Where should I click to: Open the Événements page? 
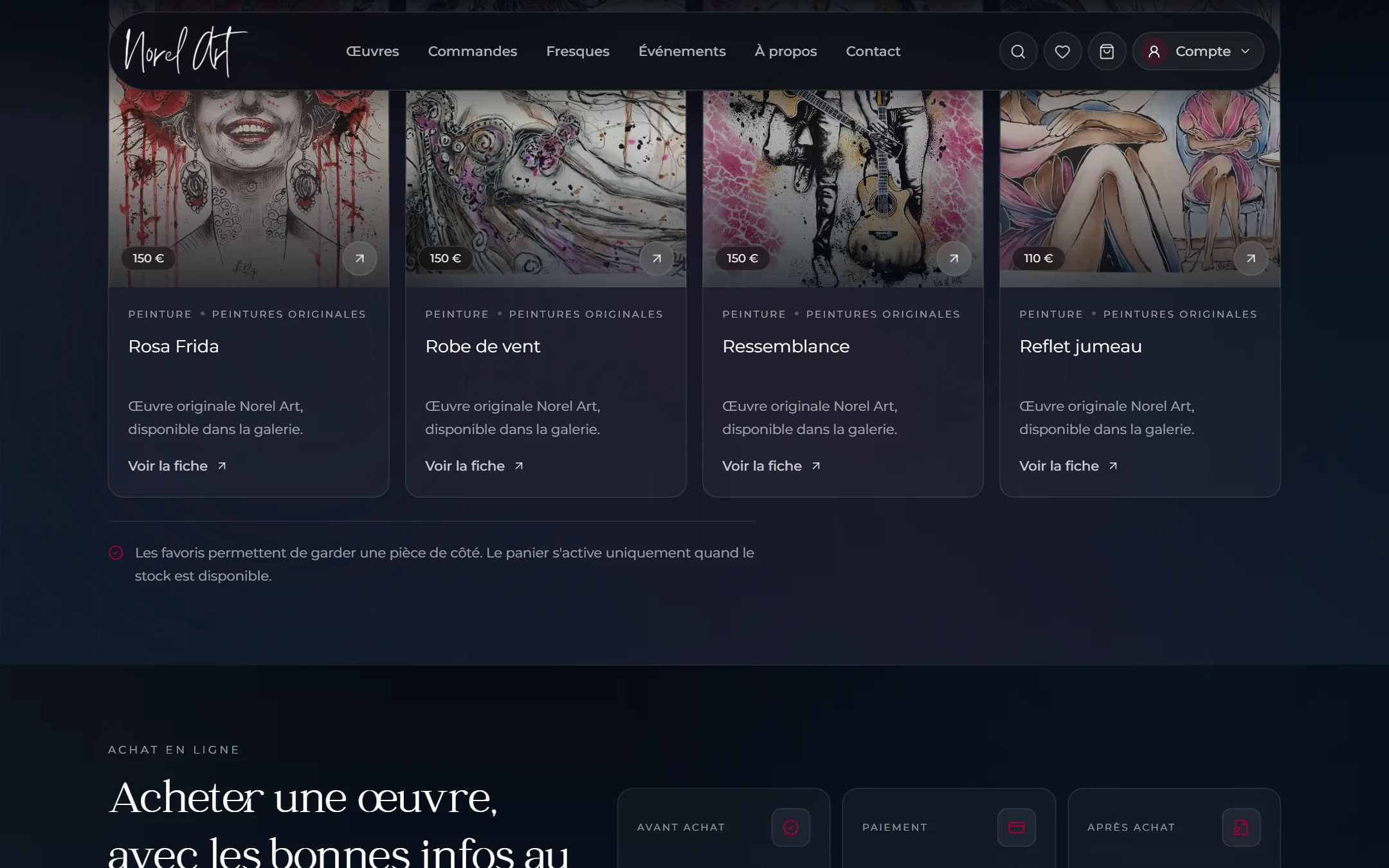pyautogui.click(x=682, y=51)
